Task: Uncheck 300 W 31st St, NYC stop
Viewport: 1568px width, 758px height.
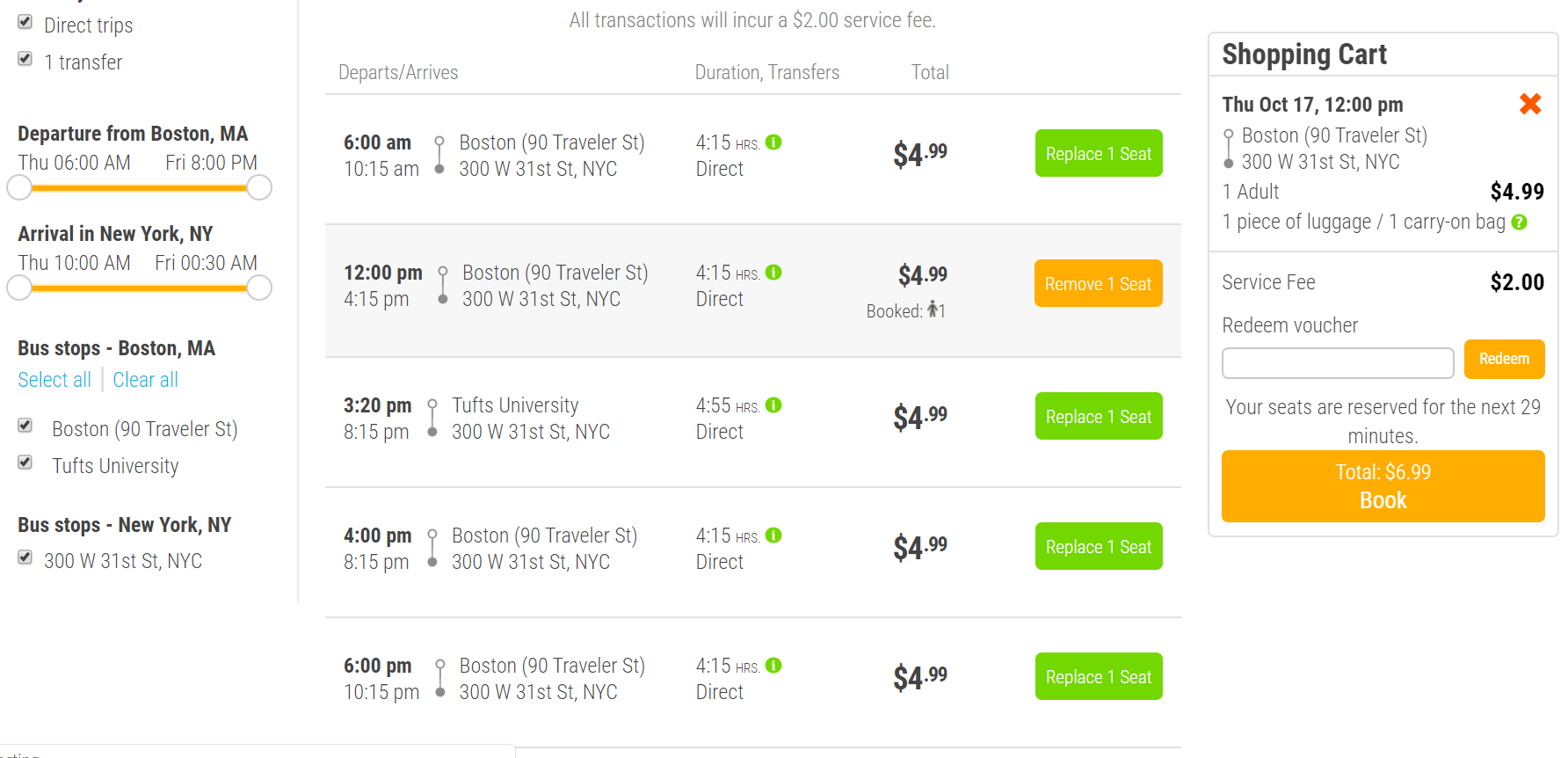Action: click(x=25, y=558)
